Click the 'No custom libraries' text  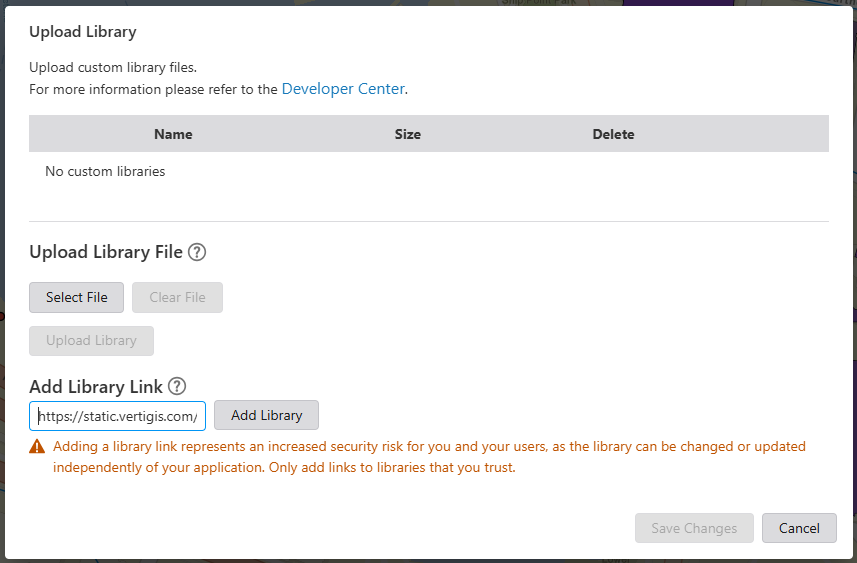[105, 171]
